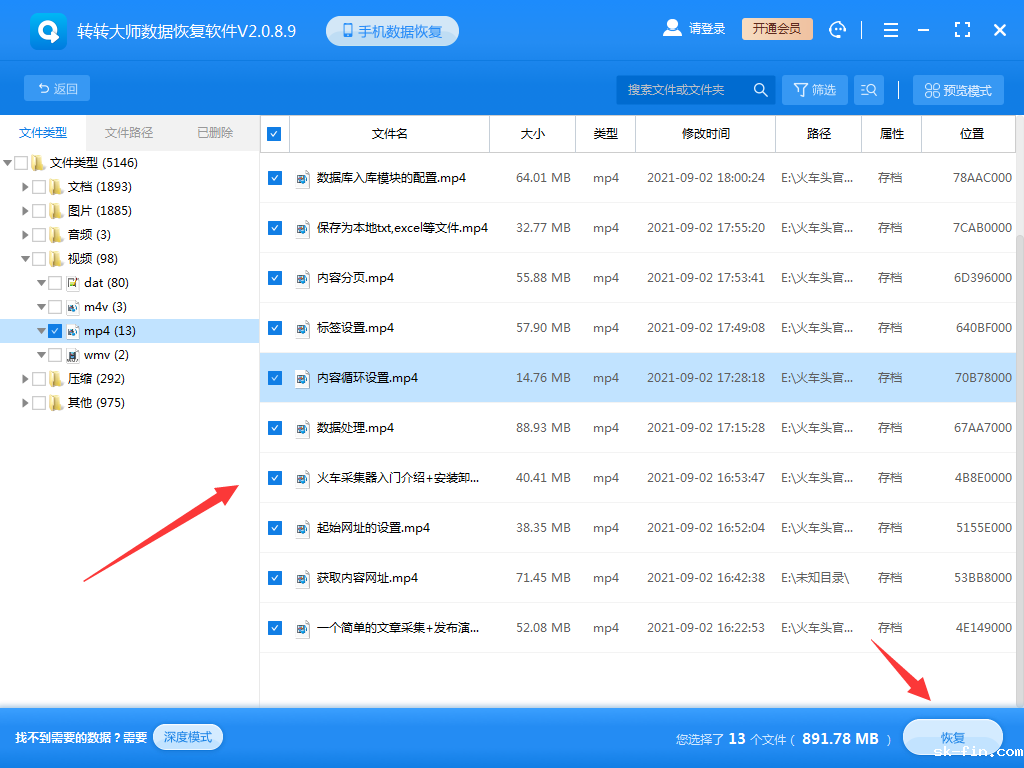Open the hamburger menu
Screen dimensions: 1024x768
[890, 29]
